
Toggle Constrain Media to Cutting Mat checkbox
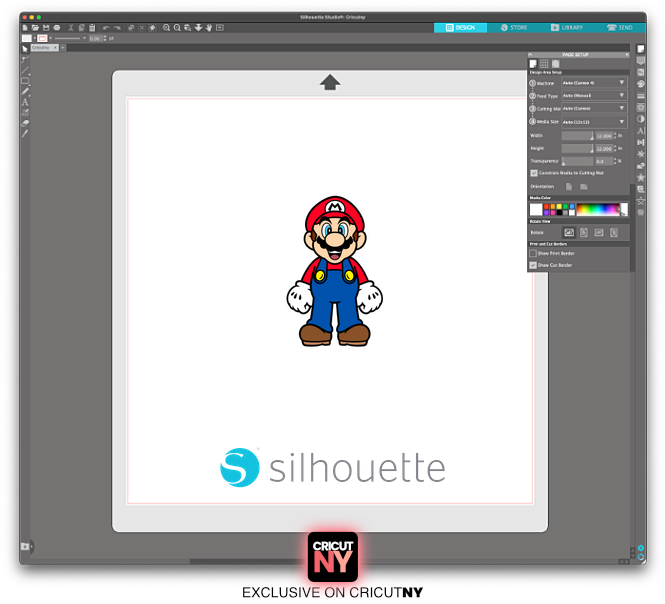[x=534, y=173]
